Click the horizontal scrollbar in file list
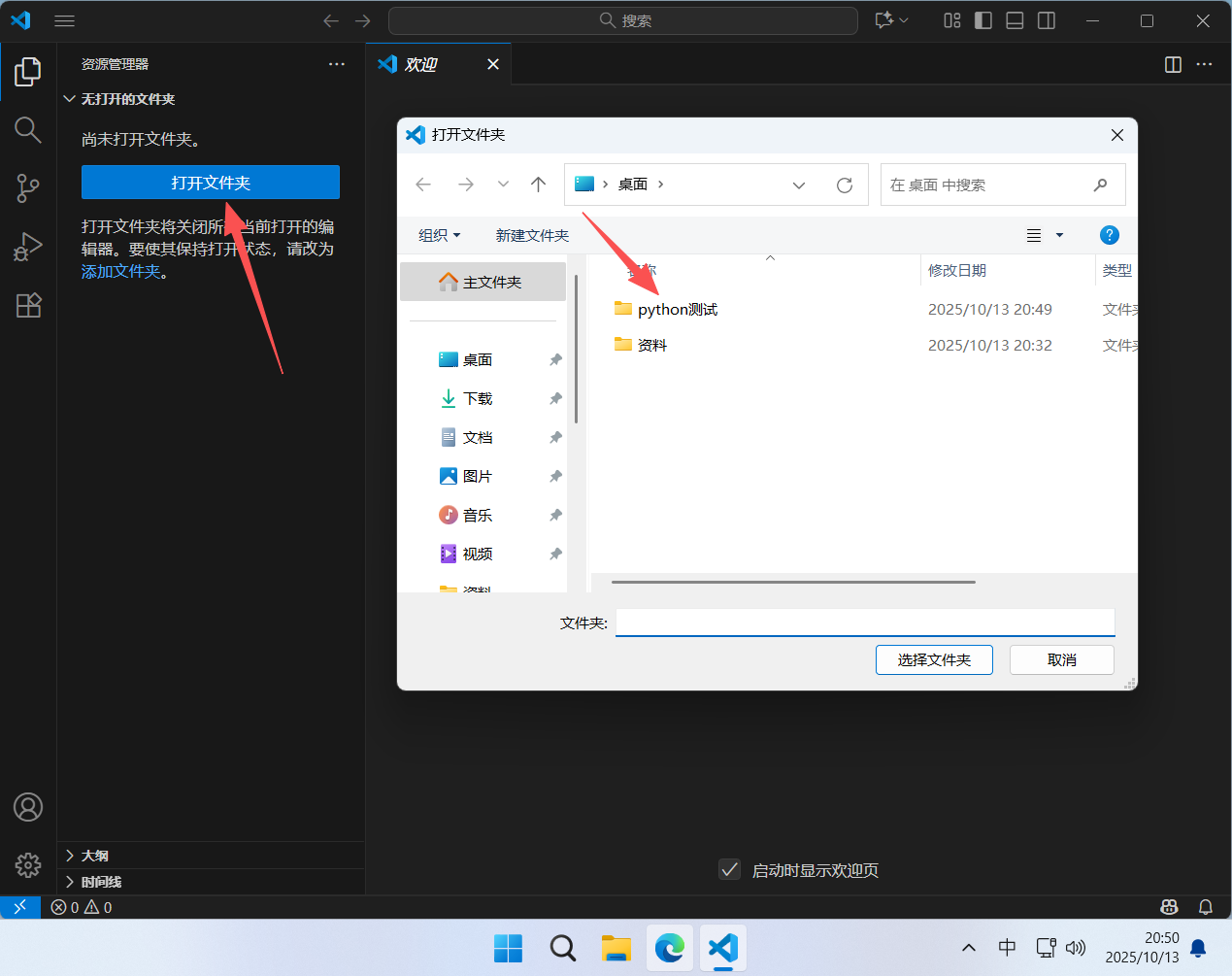Screen dimensions: 1232x976 pos(793,582)
